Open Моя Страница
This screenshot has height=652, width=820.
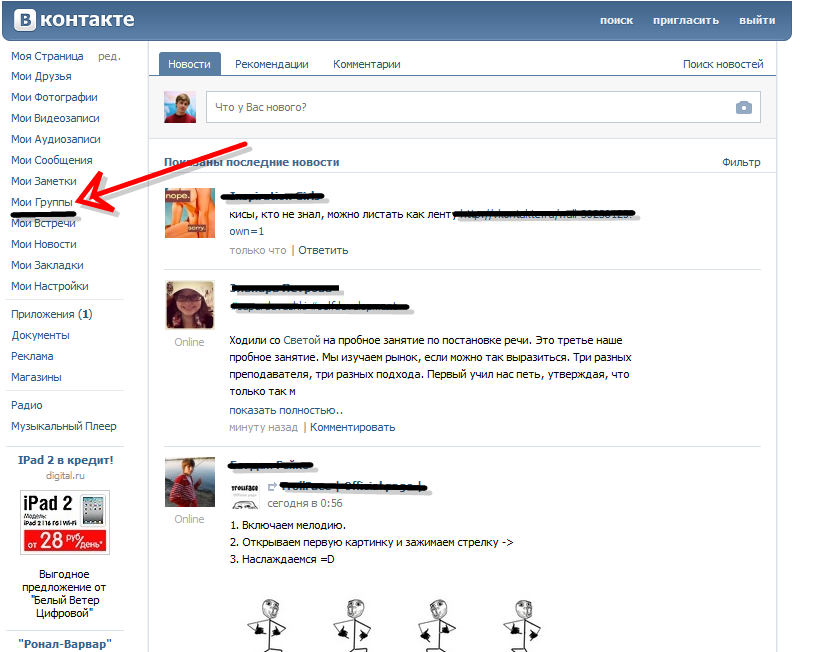(47, 56)
